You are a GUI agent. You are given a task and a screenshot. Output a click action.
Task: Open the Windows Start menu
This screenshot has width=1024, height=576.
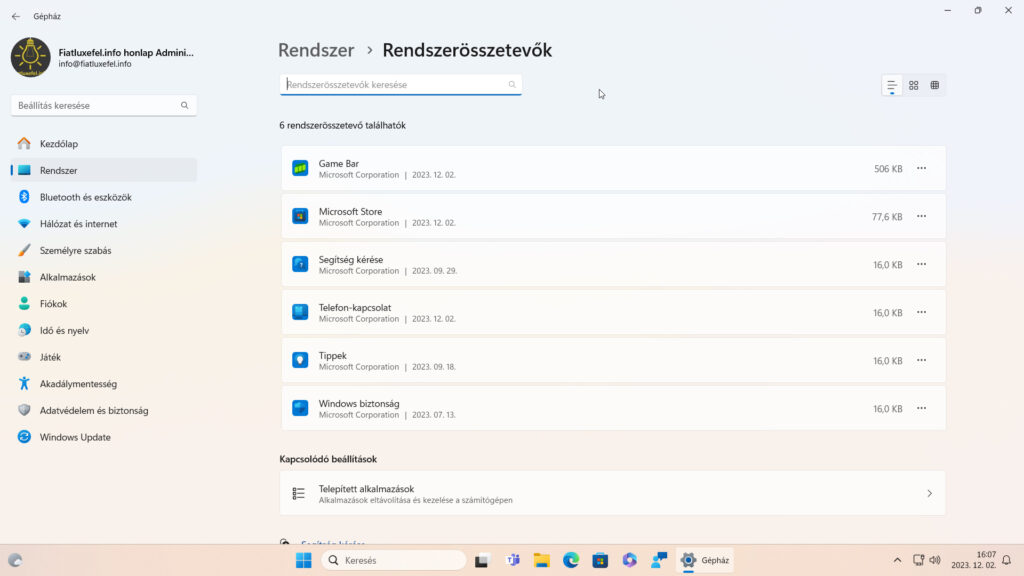pos(304,560)
